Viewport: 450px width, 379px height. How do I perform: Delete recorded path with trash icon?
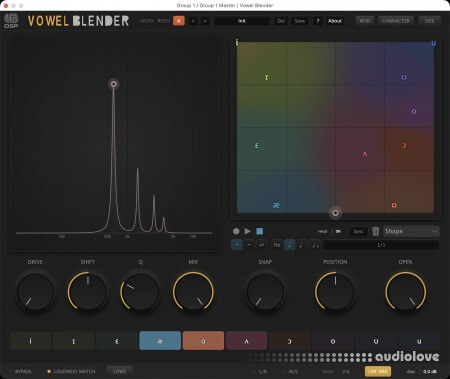pos(376,231)
